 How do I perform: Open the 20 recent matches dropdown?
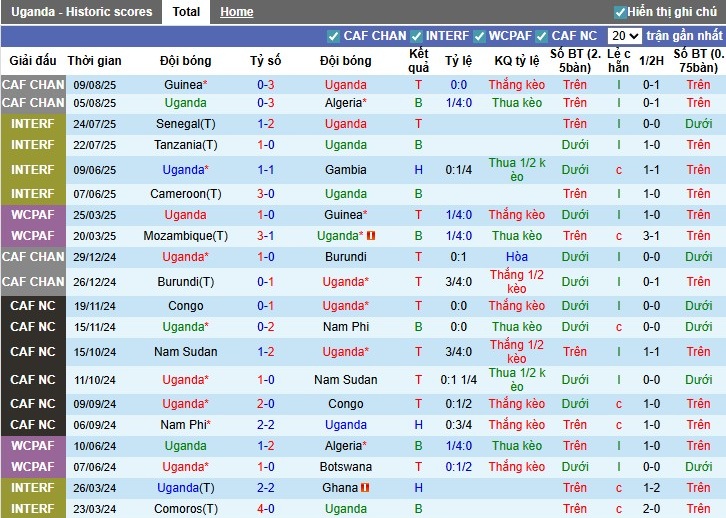624,36
